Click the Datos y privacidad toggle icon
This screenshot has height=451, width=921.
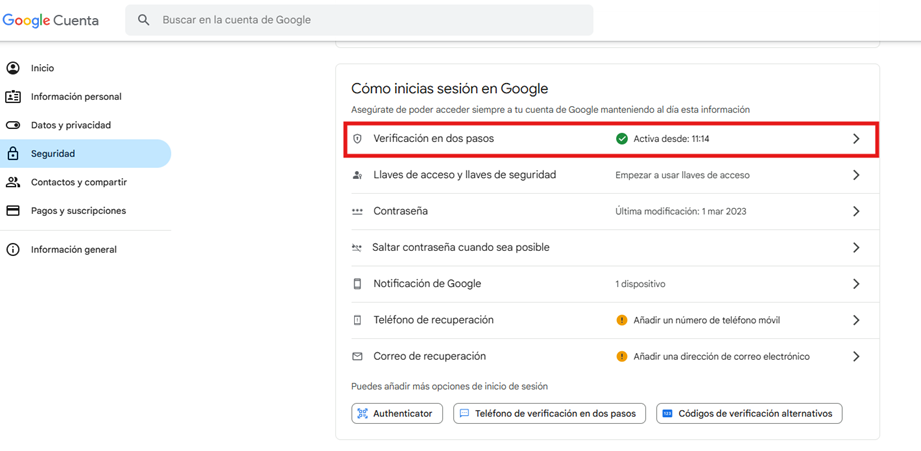(x=13, y=125)
